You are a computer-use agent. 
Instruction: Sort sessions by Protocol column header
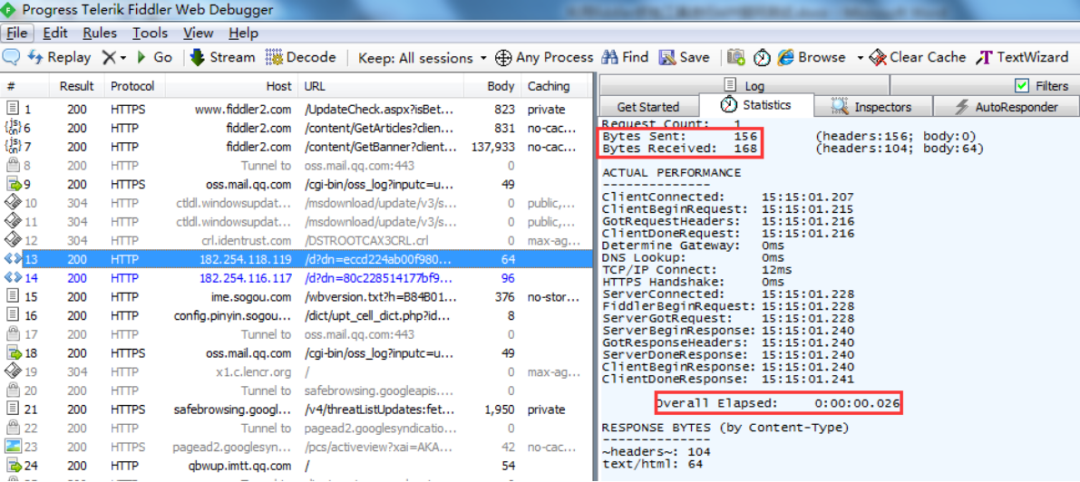133,86
